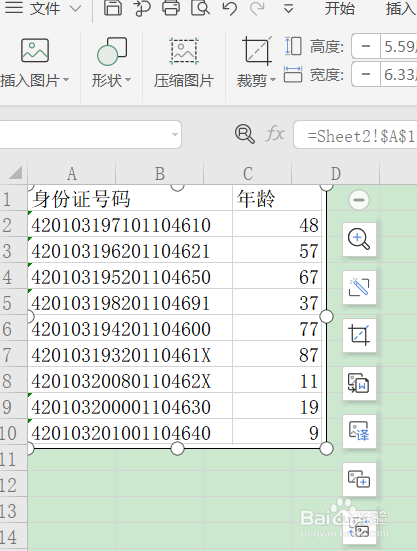Click ID 420103196201104621

[121, 251]
